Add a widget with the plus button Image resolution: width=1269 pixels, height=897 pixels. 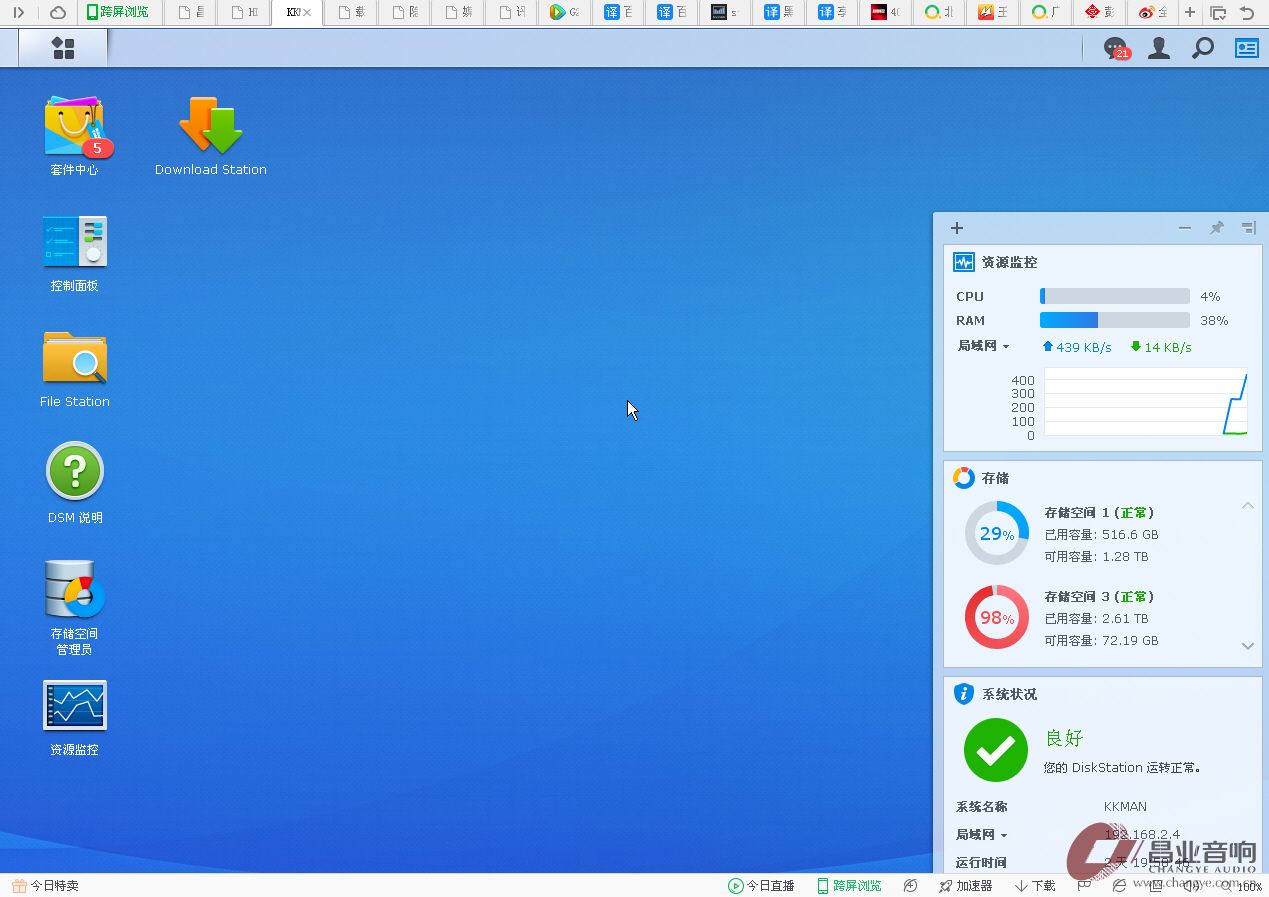[957, 228]
